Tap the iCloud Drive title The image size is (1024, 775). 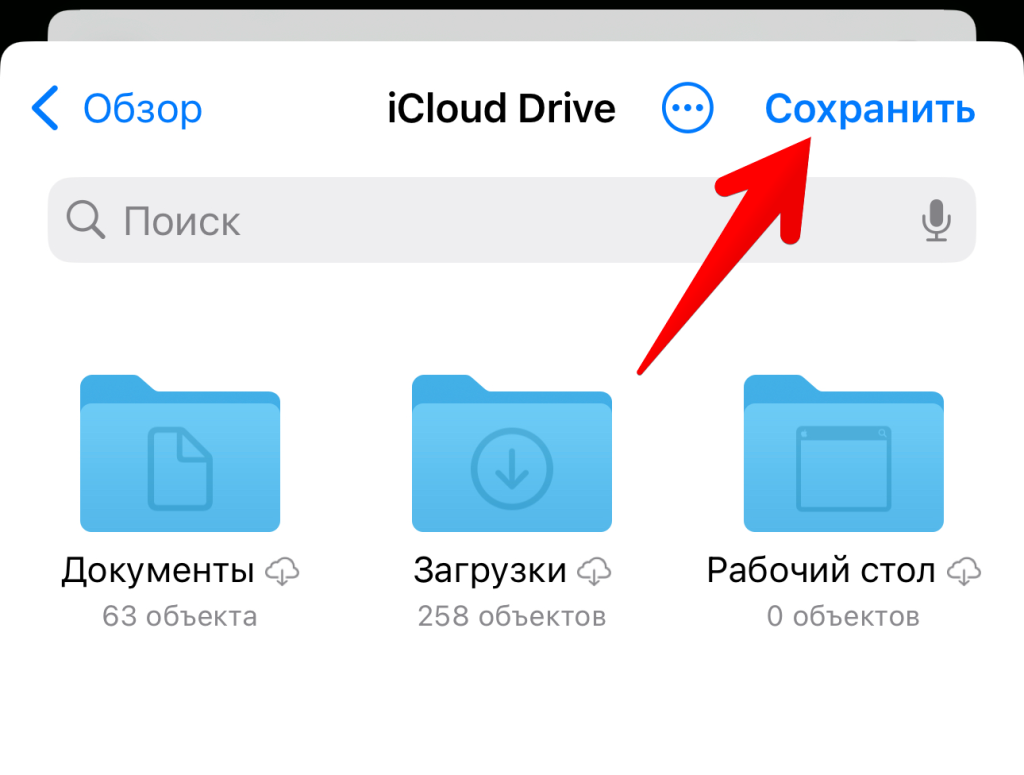point(501,108)
